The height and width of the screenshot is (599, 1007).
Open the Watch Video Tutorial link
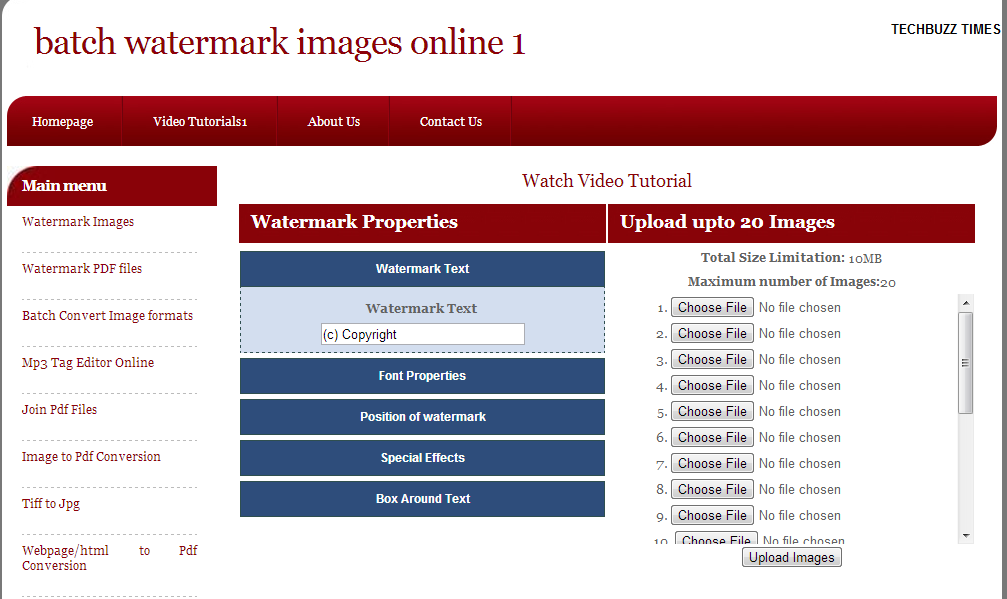(x=606, y=181)
